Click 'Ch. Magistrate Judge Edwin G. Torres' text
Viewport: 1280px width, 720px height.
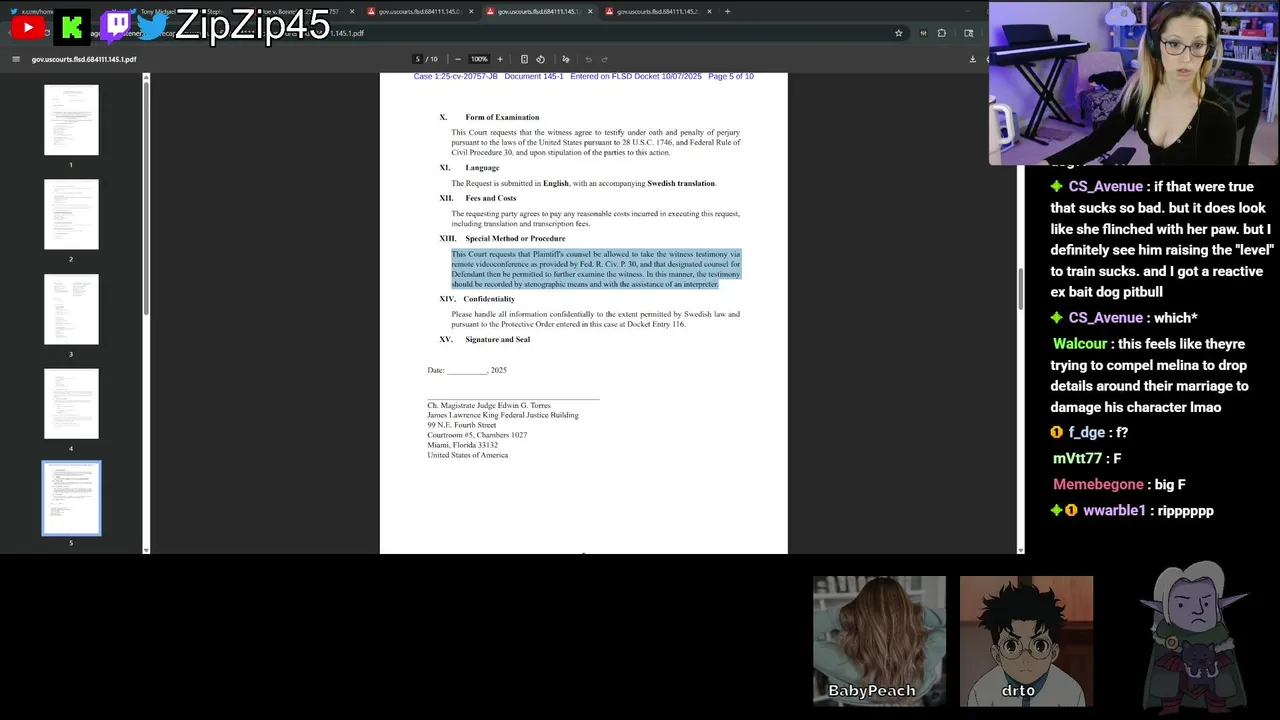(x=489, y=405)
